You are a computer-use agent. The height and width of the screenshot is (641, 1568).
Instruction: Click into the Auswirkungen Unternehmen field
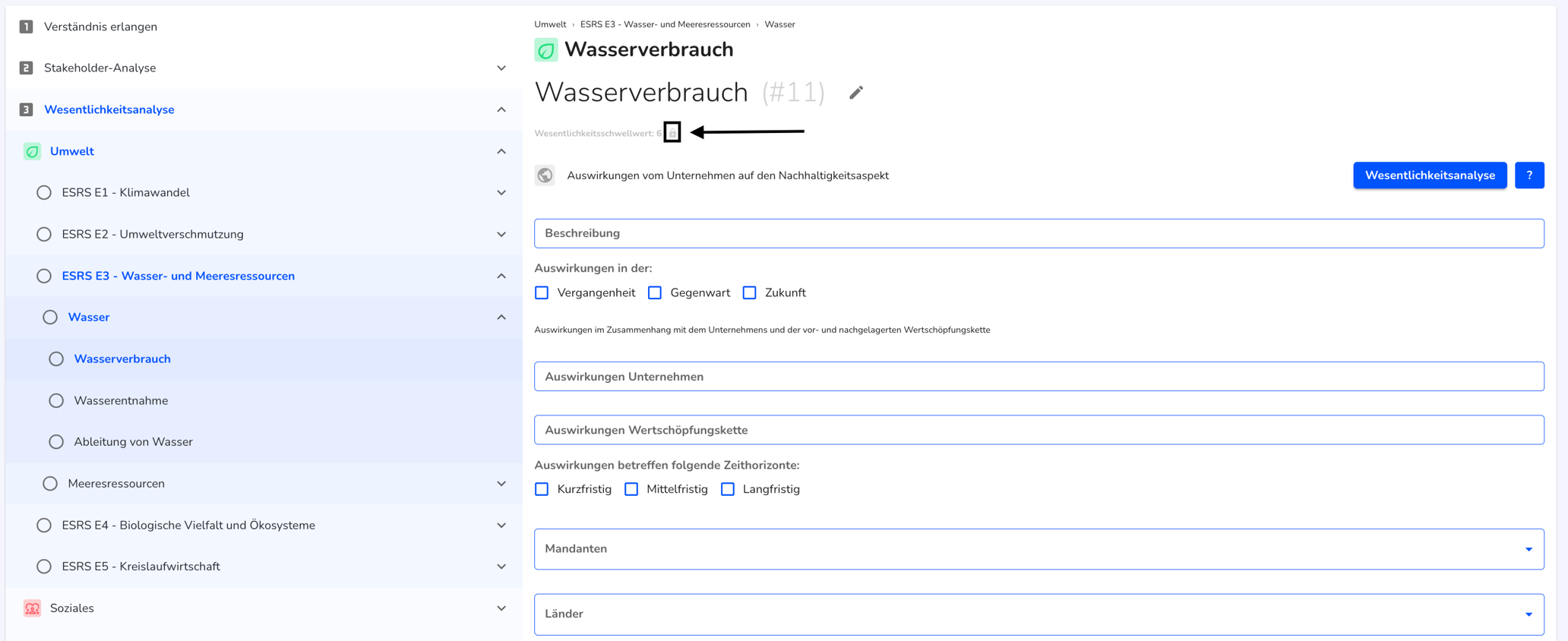(x=1039, y=377)
